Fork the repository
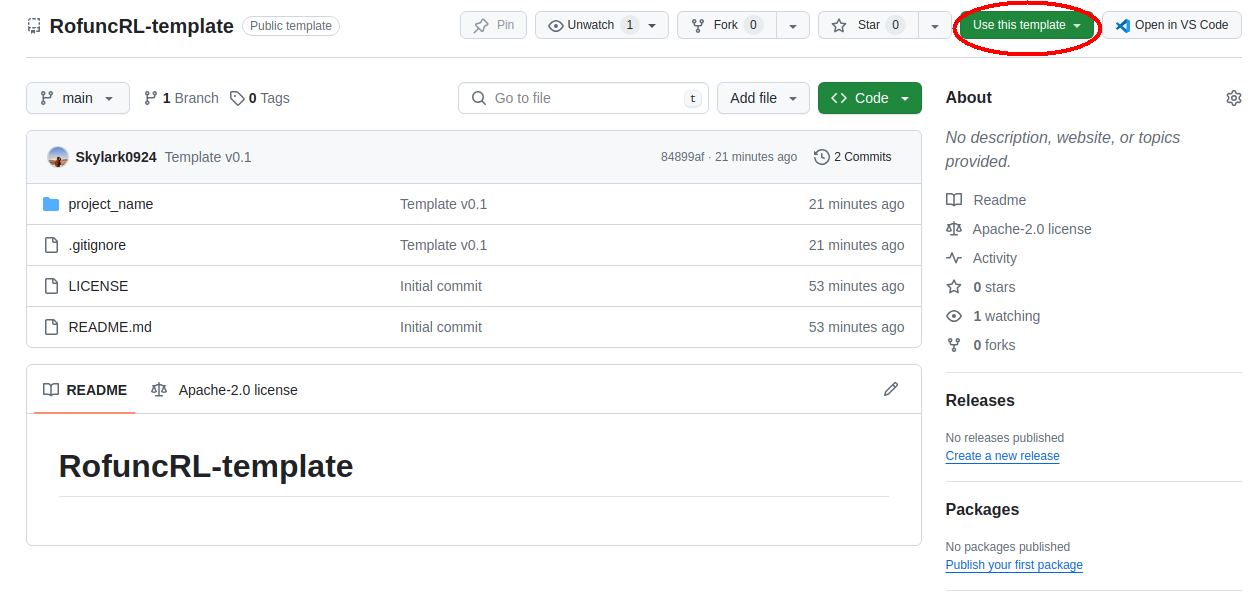 pos(726,25)
